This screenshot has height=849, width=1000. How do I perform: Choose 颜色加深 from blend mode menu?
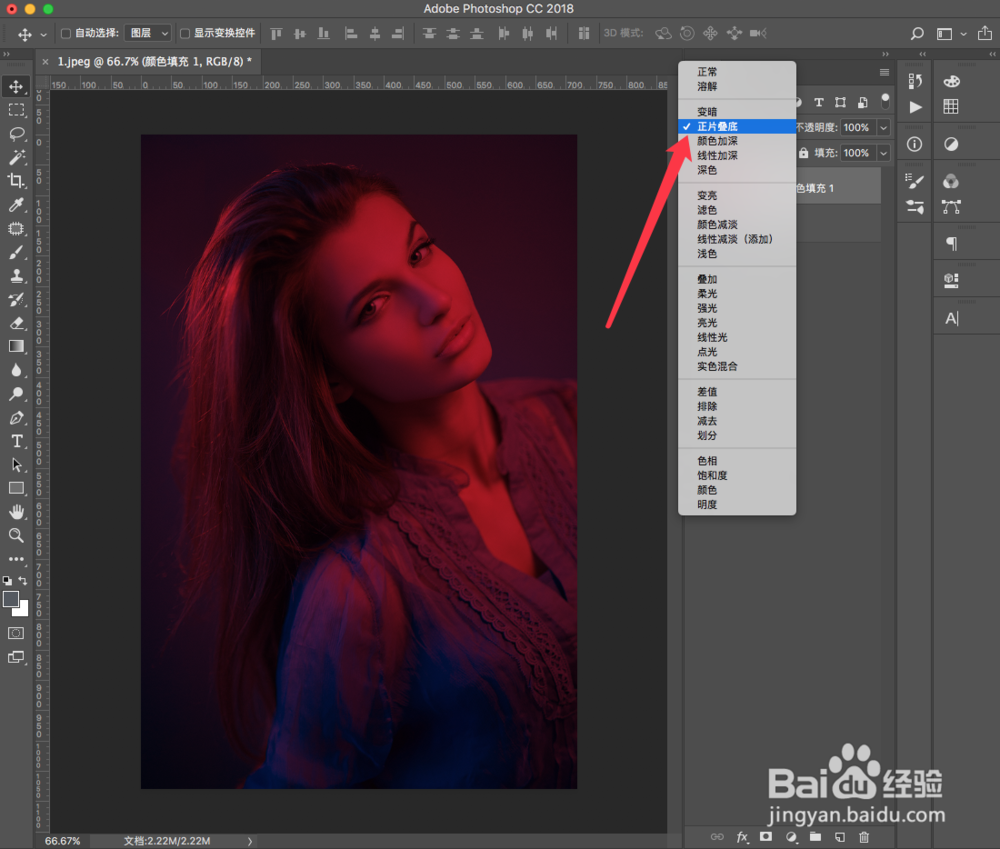click(718, 141)
